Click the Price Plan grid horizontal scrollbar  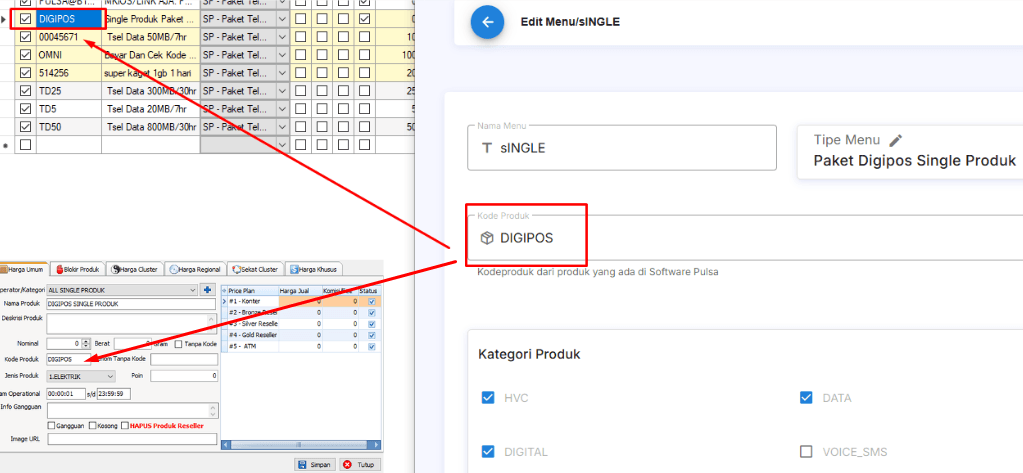tap(301, 445)
